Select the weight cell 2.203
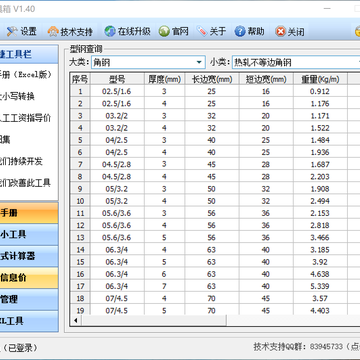The width and height of the screenshot is (360, 360). pyautogui.click(x=320, y=177)
